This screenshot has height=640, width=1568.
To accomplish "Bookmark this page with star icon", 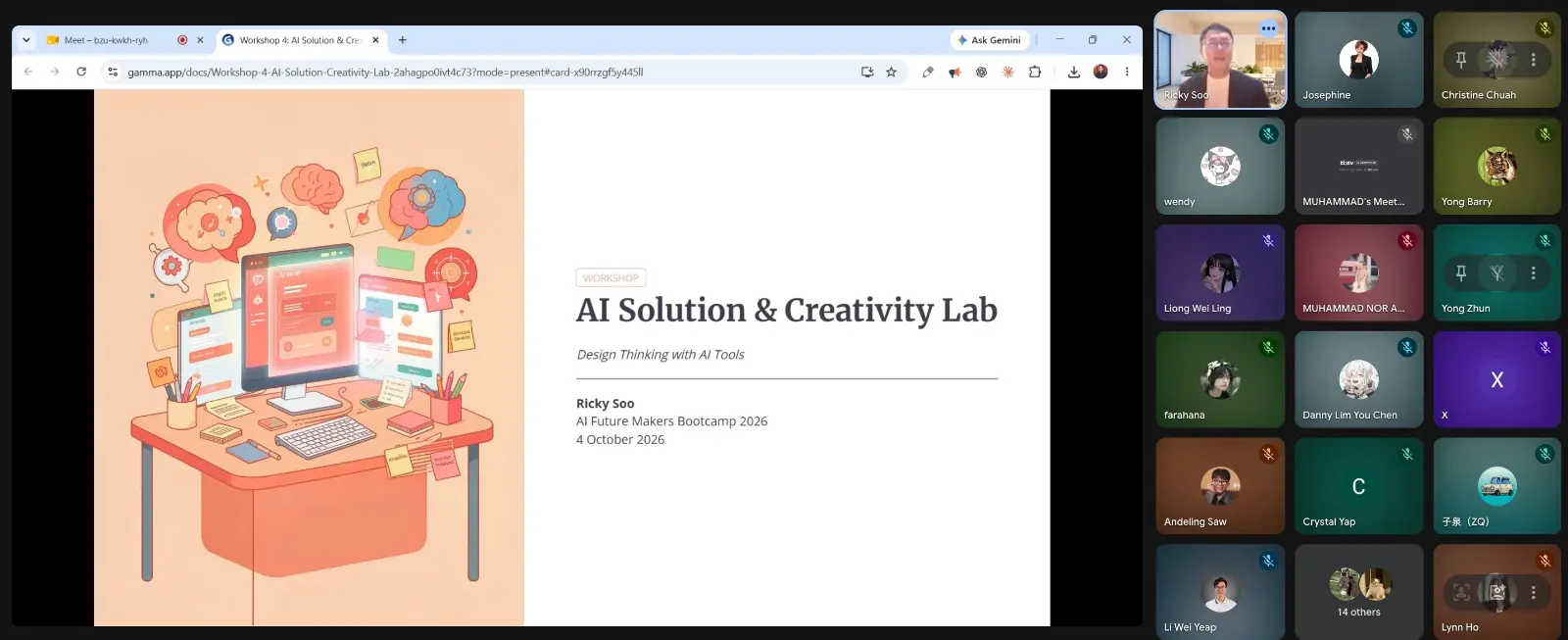I will [x=891, y=72].
